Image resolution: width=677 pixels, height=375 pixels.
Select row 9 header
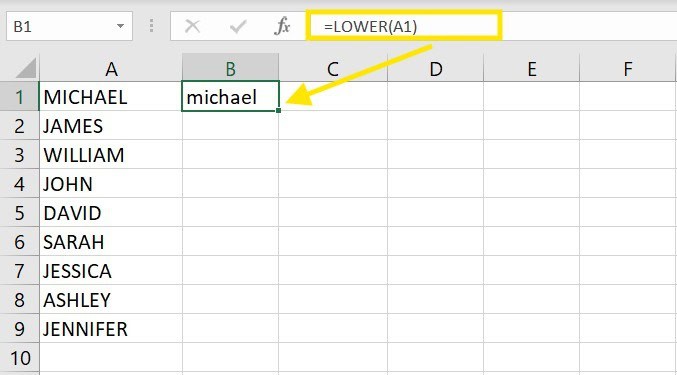pos(19,328)
